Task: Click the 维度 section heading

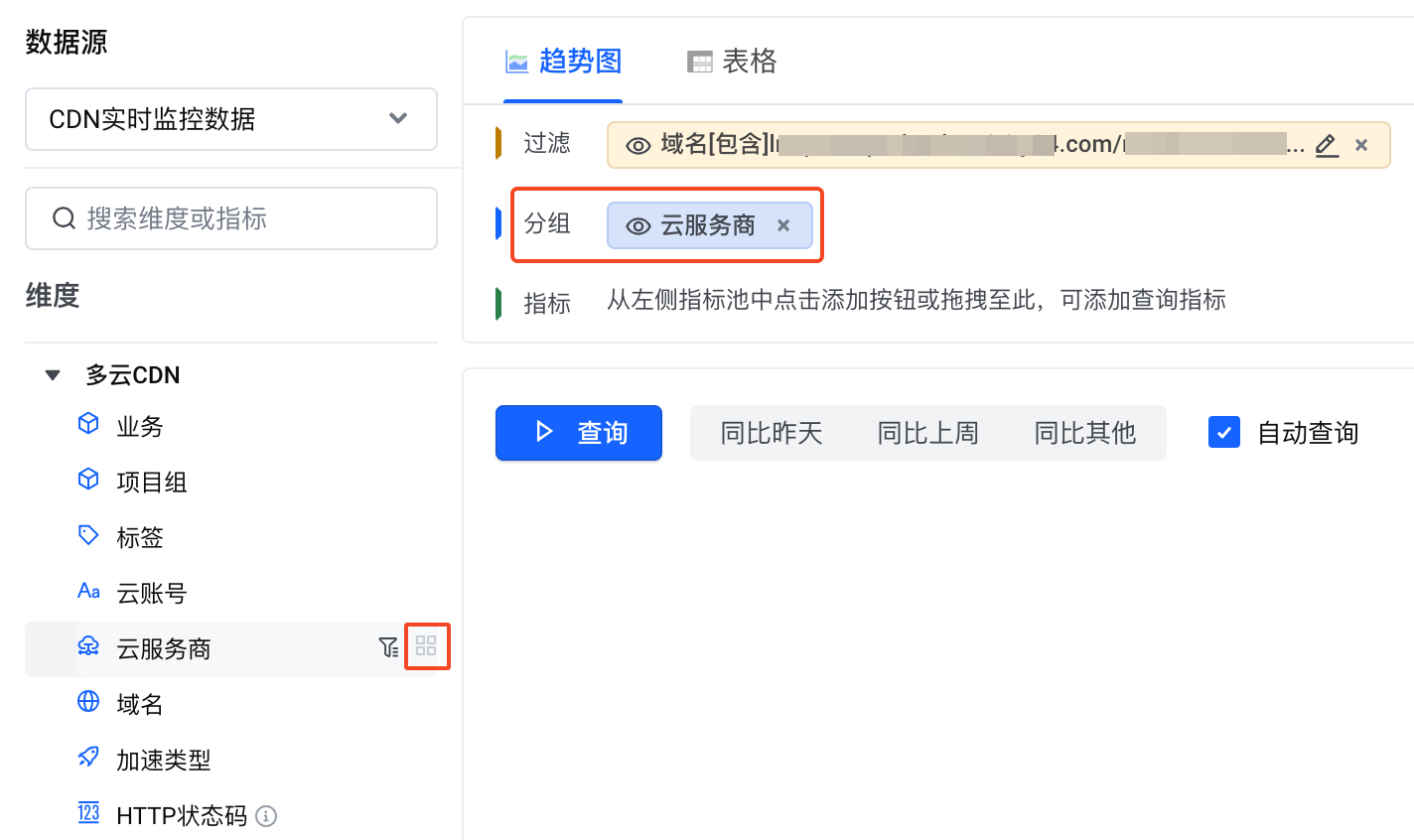Action: click(x=53, y=296)
